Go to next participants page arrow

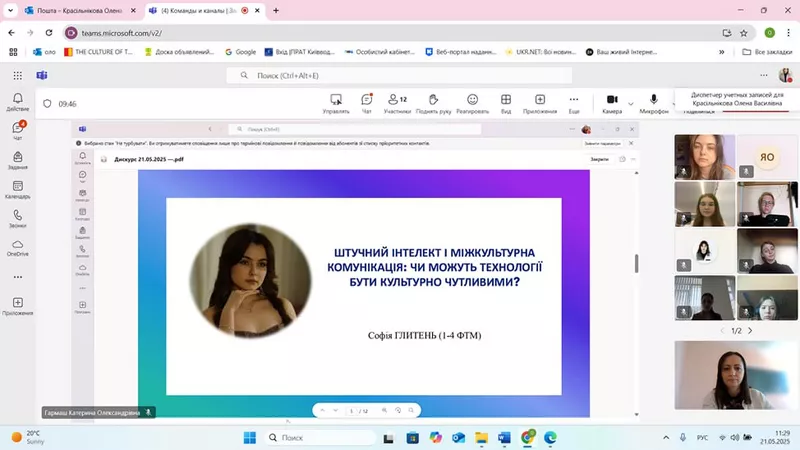tap(750, 331)
